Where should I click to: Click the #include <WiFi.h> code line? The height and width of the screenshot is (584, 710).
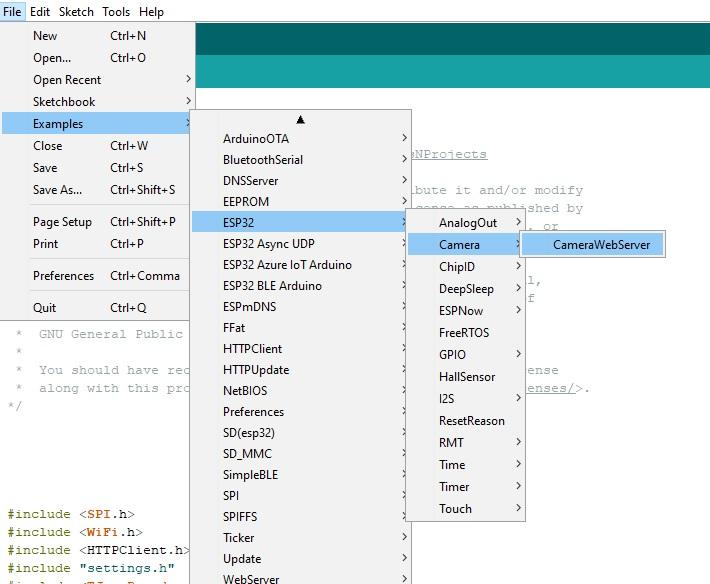75,532
